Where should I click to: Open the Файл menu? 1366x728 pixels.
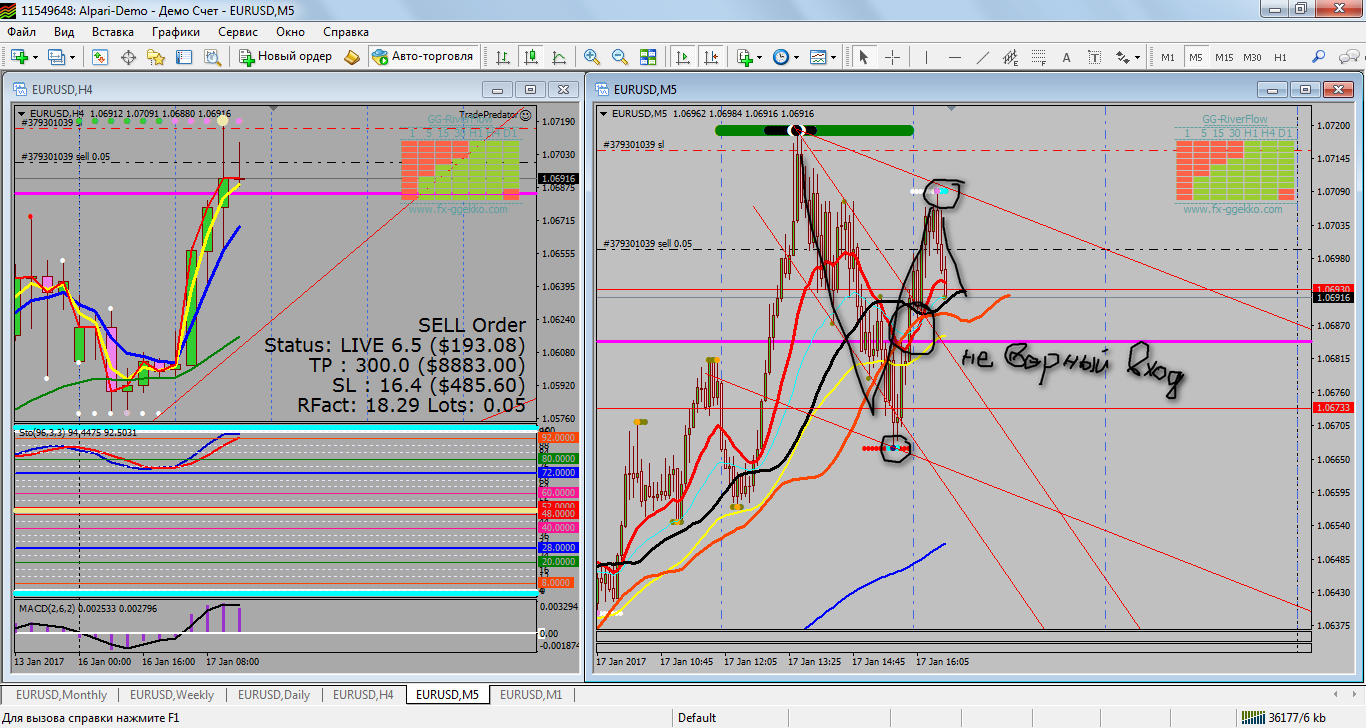click(22, 31)
